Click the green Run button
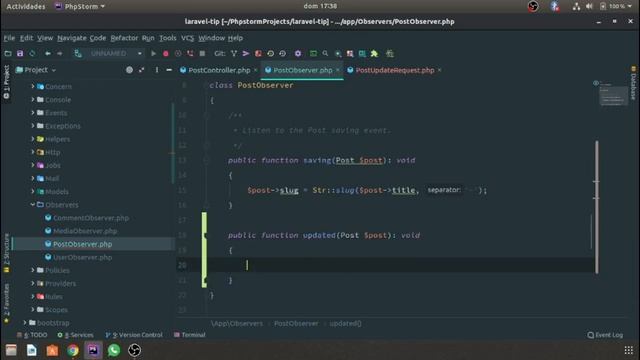The image size is (640, 360). point(153,53)
